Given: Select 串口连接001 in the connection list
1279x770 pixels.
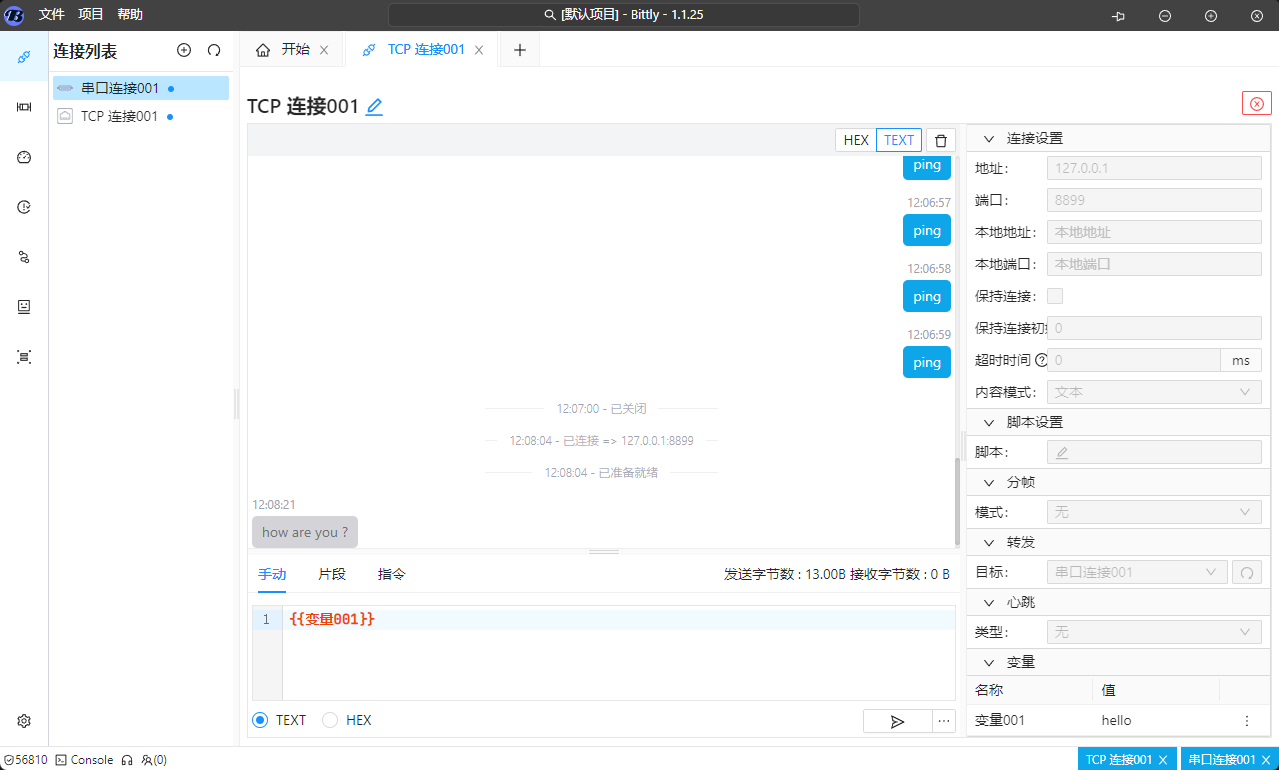Looking at the screenshot, I should [120, 88].
